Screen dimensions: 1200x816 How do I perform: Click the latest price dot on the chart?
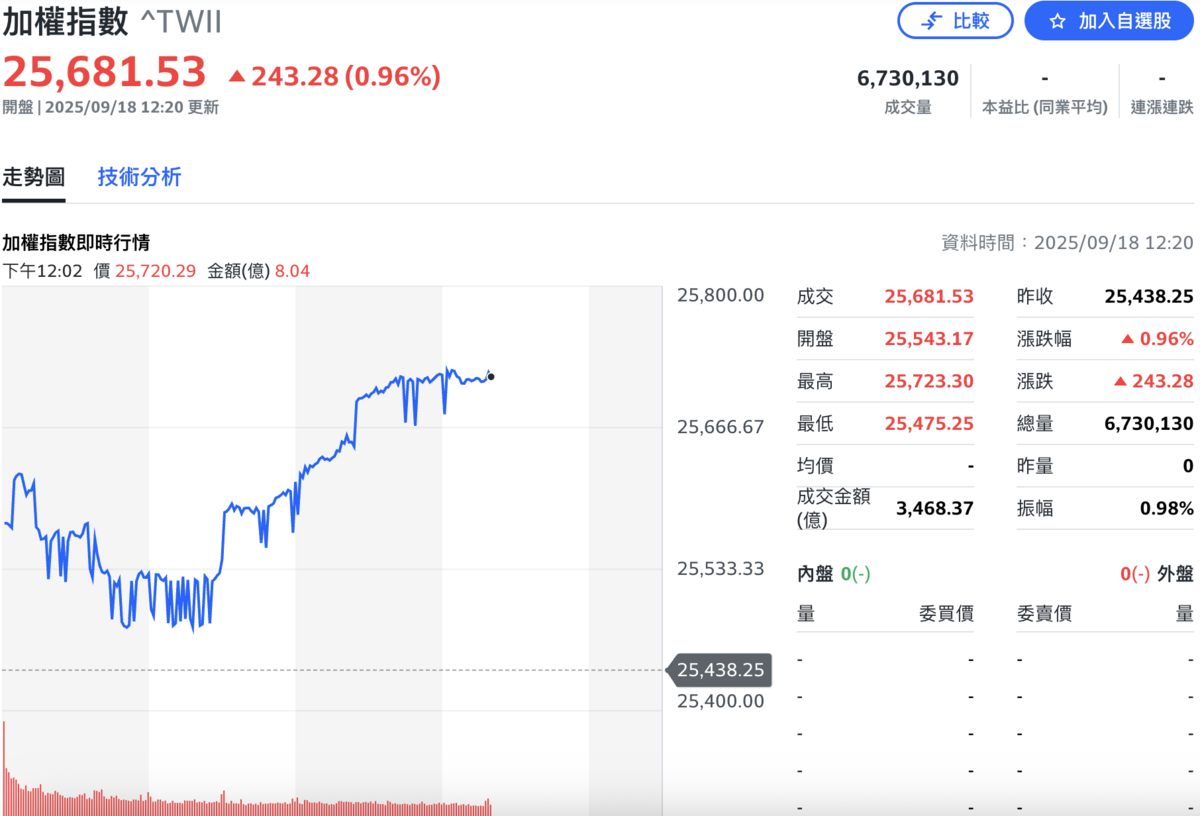tap(491, 375)
